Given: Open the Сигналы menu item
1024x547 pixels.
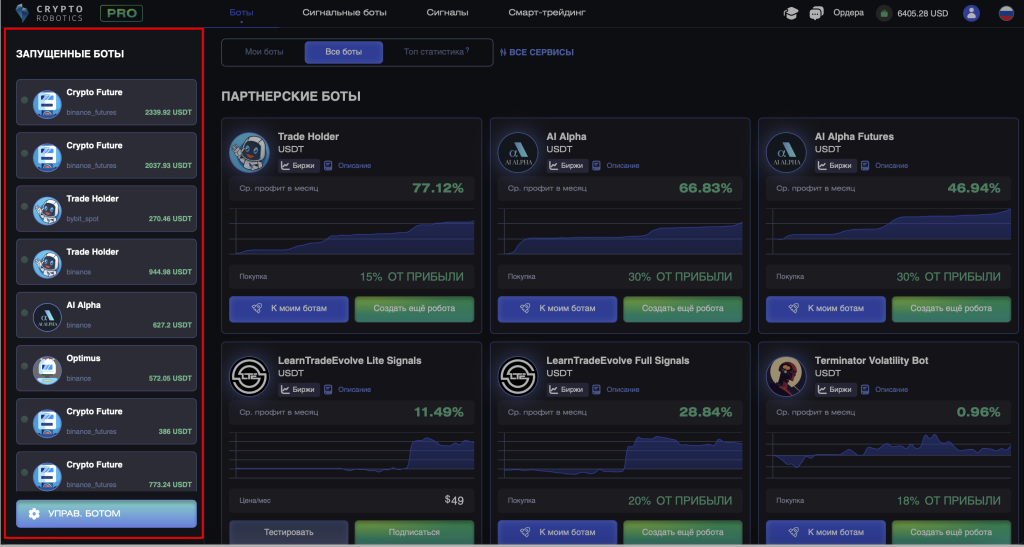Looking at the screenshot, I should 447,12.
